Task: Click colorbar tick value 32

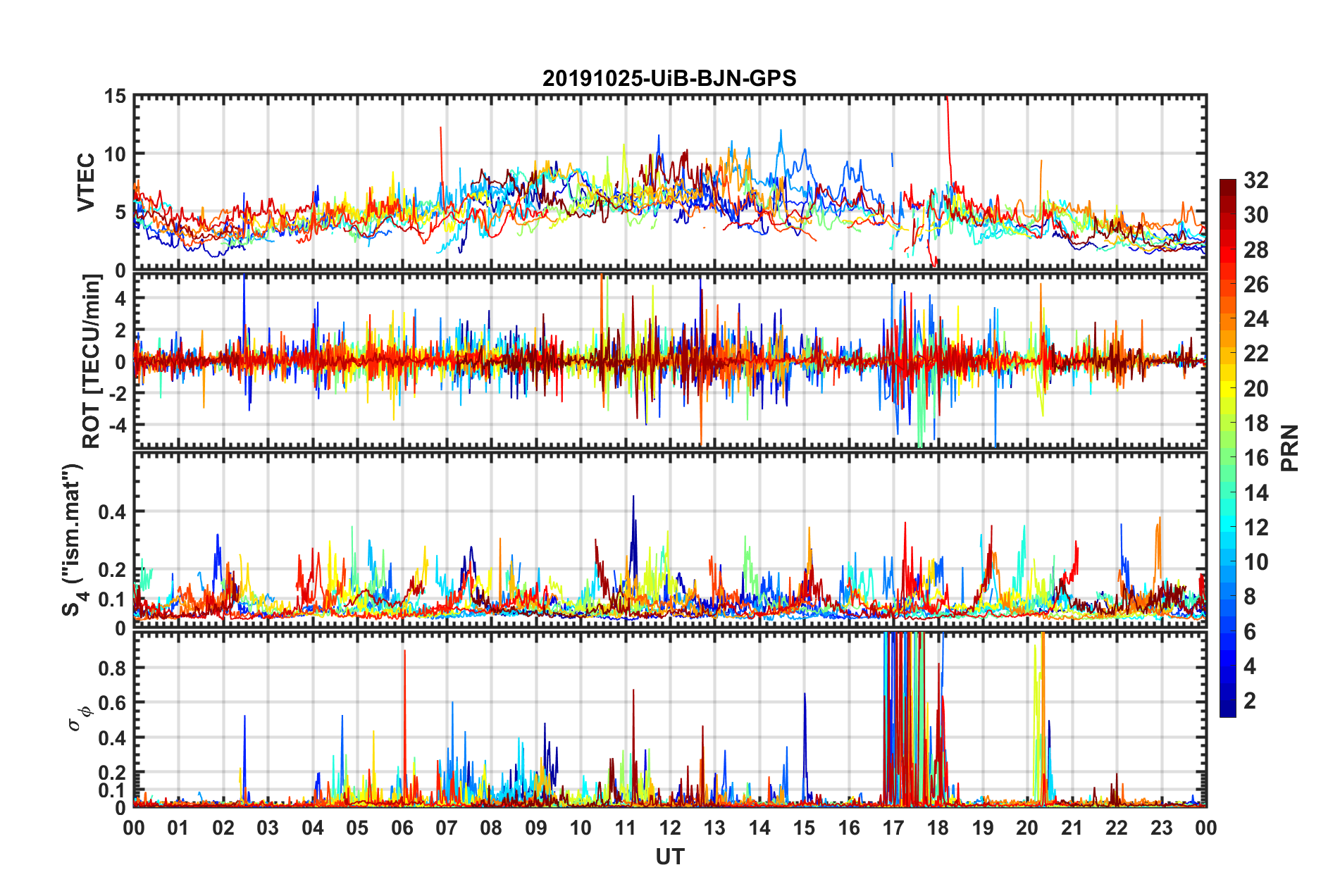Action: click(x=1255, y=180)
